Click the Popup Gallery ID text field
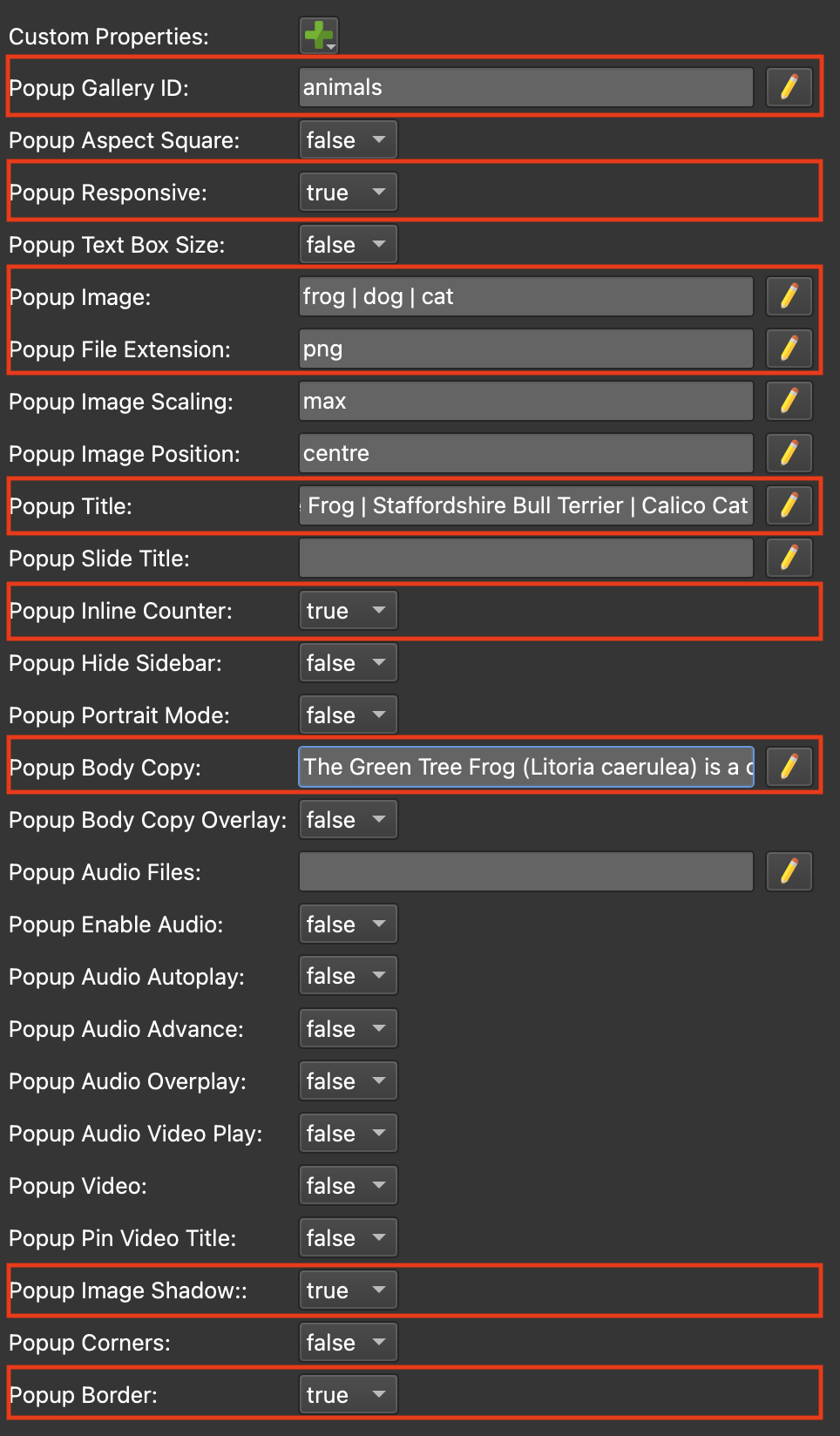 526,87
